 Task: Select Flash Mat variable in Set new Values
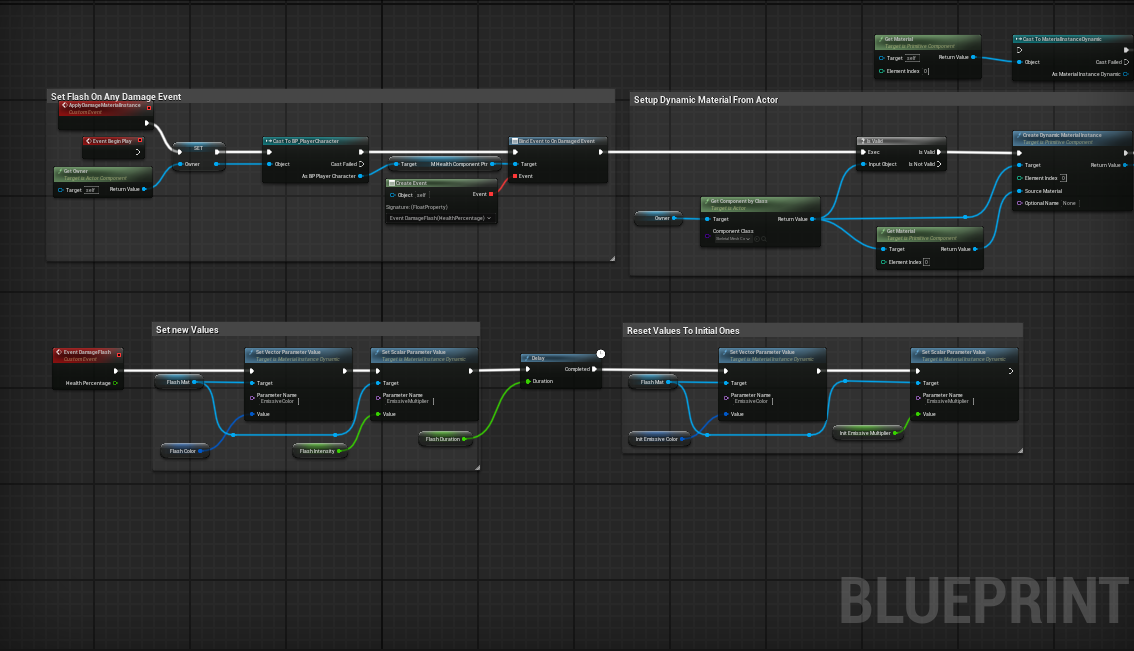178,382
